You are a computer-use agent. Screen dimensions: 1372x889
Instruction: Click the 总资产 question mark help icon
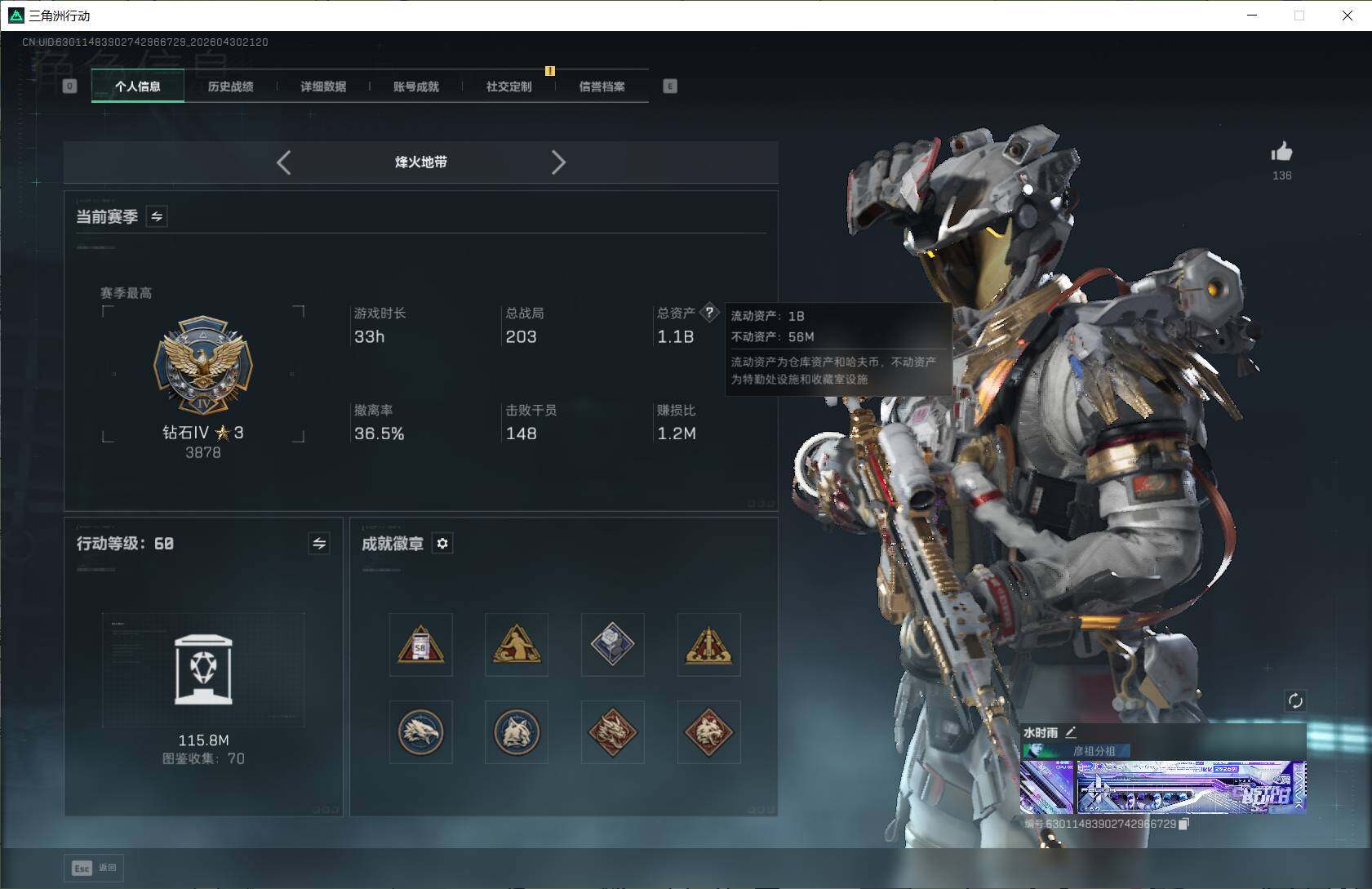click(x=709, y=312)
